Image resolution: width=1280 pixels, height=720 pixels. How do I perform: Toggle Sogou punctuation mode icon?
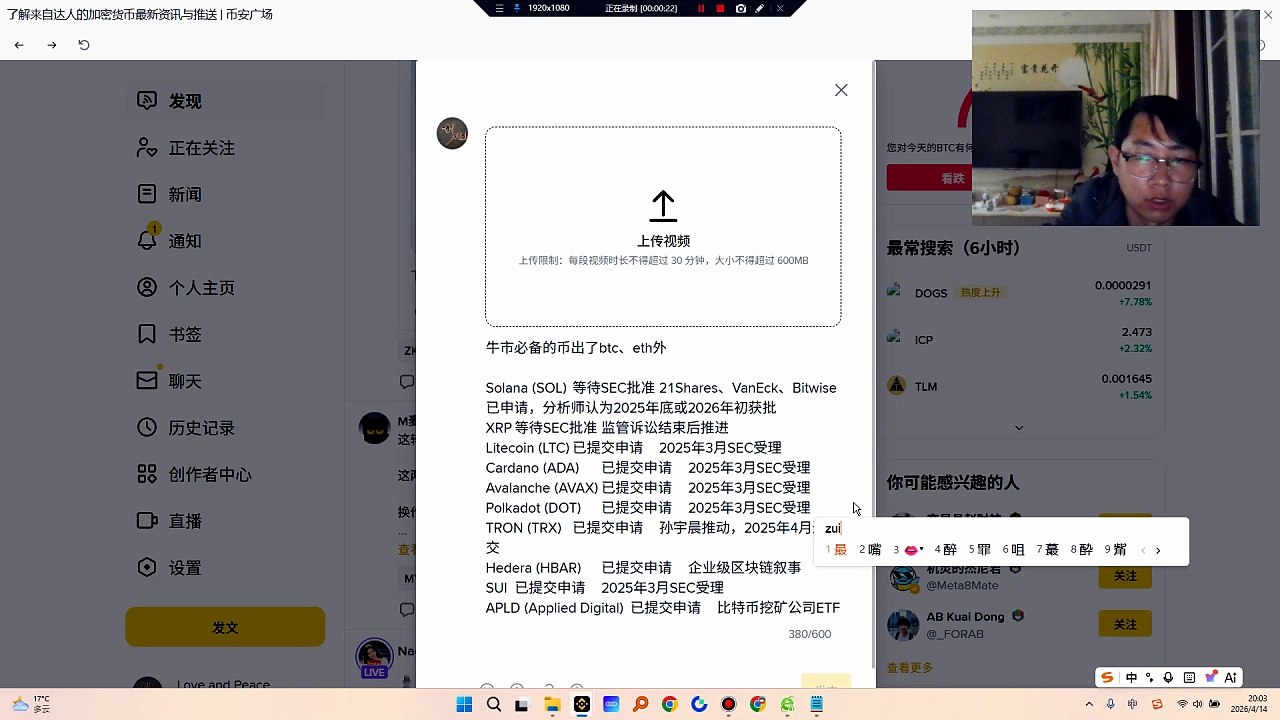pyautogui.click(x=1149, y=677)
